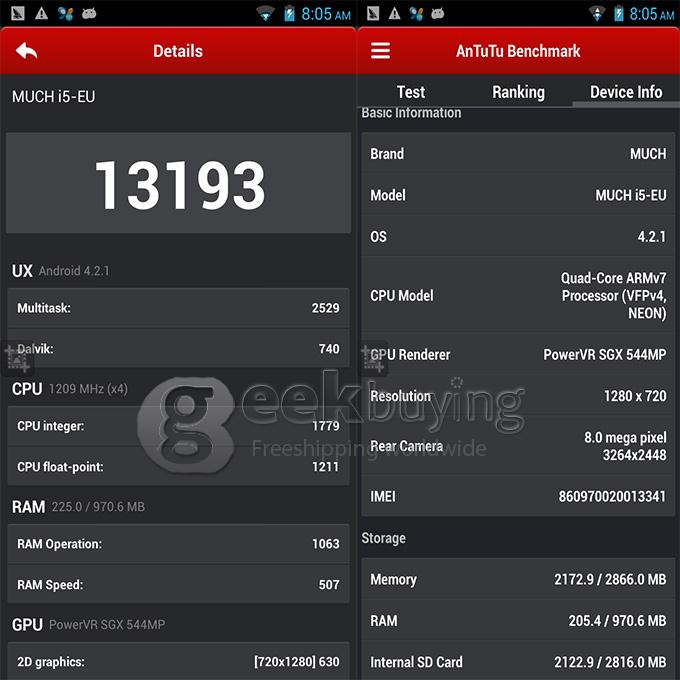This screenshot has height=680, width=680.
Task: Tap the warning triangle notification in left status bar
Action: (x=42, y=13)
